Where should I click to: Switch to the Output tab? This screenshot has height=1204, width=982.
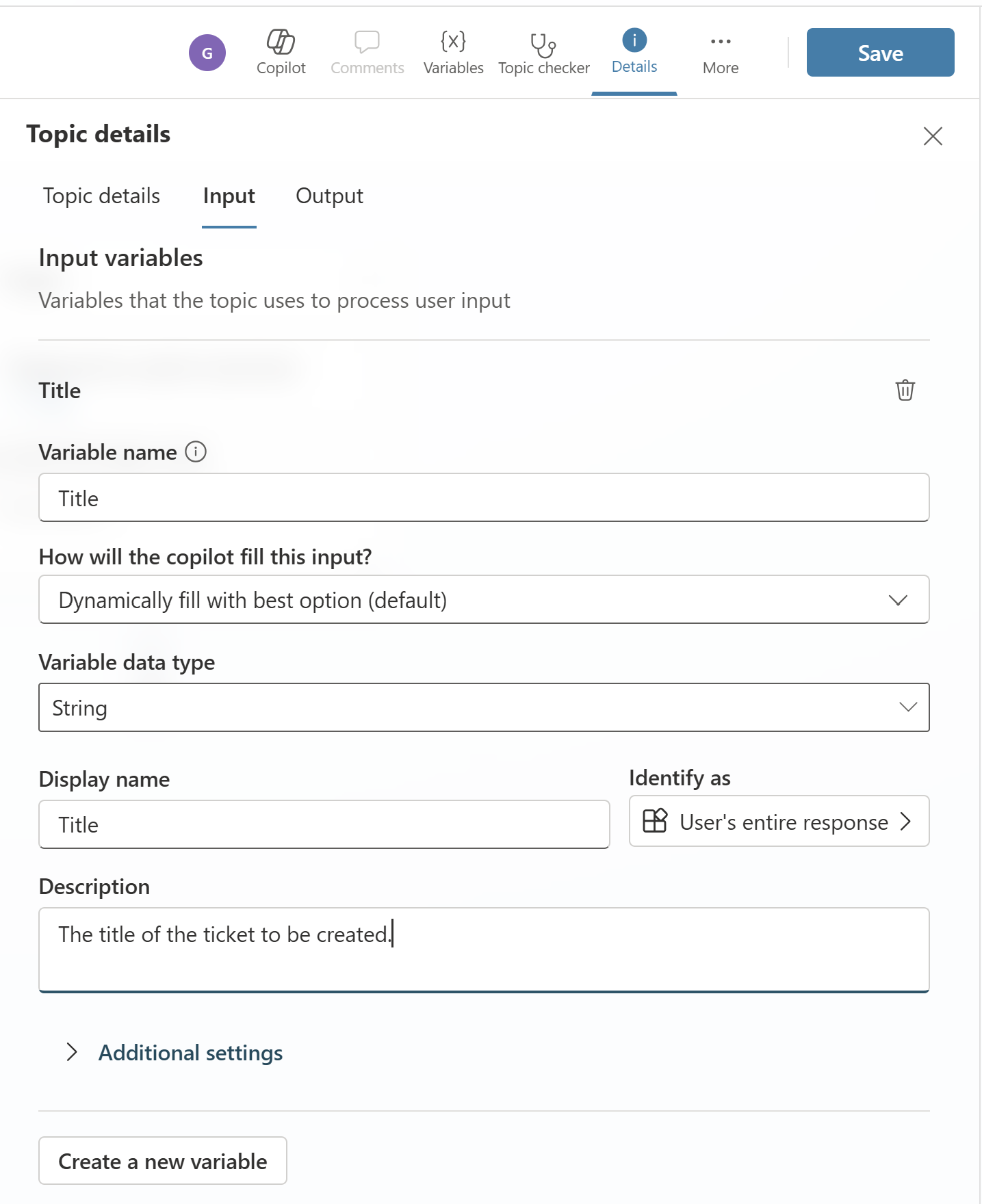pos(329,196)
